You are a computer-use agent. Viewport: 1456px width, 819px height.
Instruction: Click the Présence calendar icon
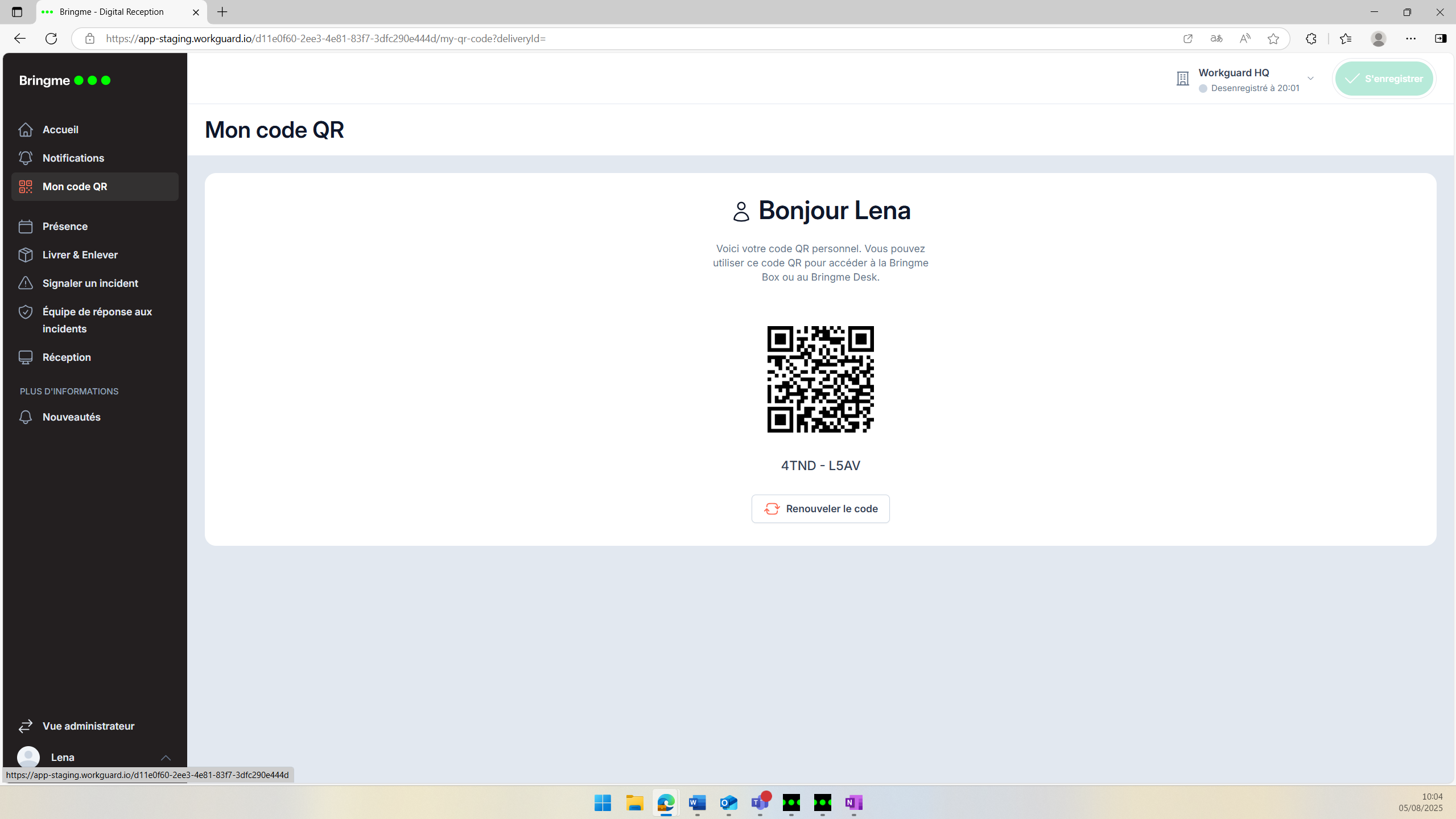point(26,227)
